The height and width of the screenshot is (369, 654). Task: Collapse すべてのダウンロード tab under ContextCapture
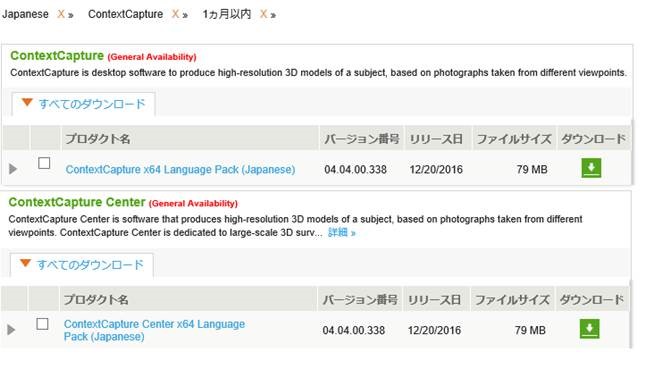click(83, 104)
